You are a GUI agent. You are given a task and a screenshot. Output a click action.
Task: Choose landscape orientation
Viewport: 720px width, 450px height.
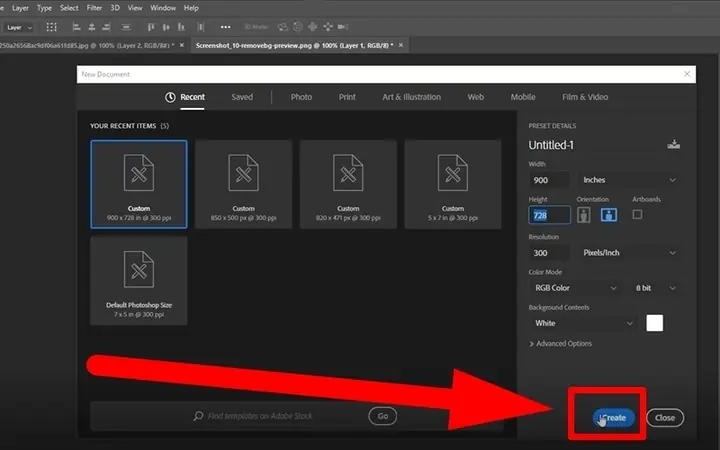[x=609, y=214]
